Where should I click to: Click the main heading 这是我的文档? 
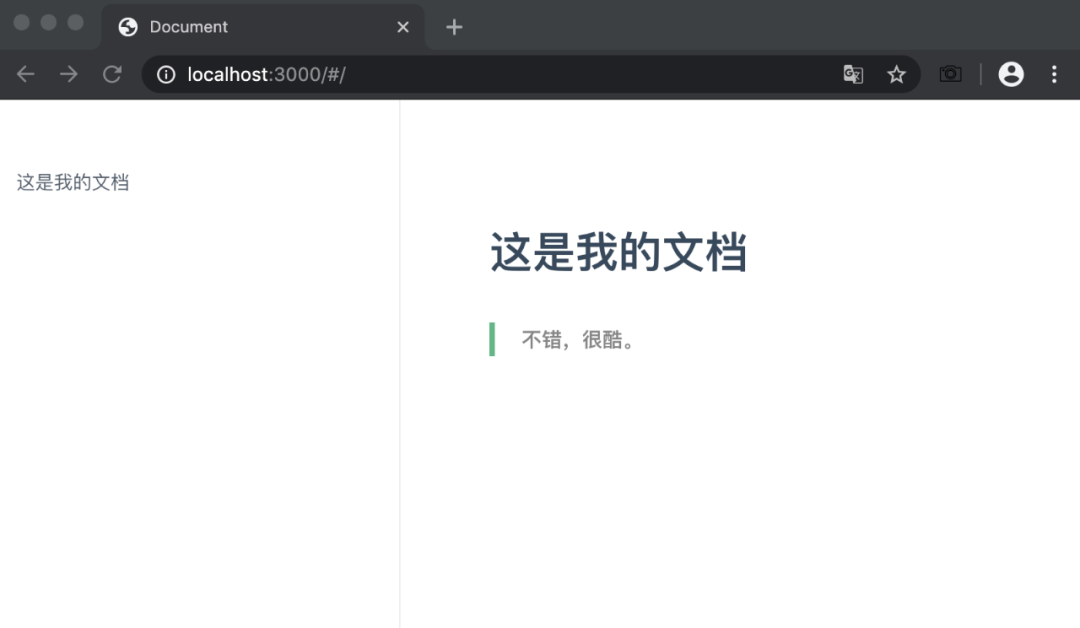pos(618,252)
